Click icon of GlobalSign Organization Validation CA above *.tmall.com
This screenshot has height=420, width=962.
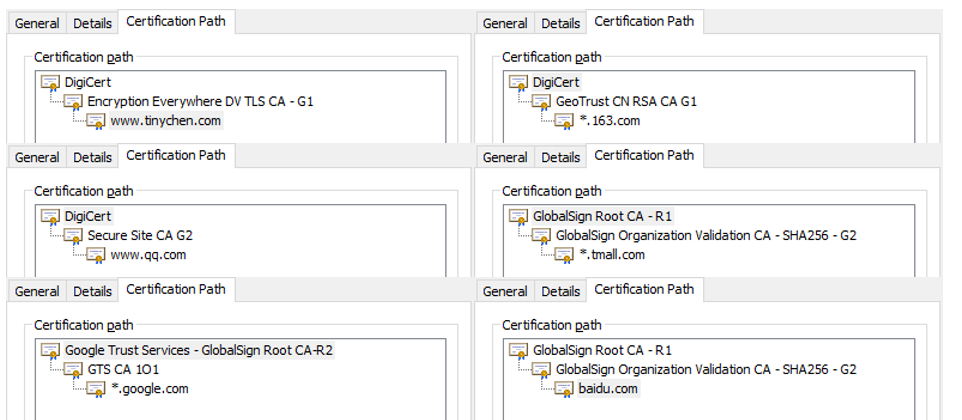tap(541, 235)
